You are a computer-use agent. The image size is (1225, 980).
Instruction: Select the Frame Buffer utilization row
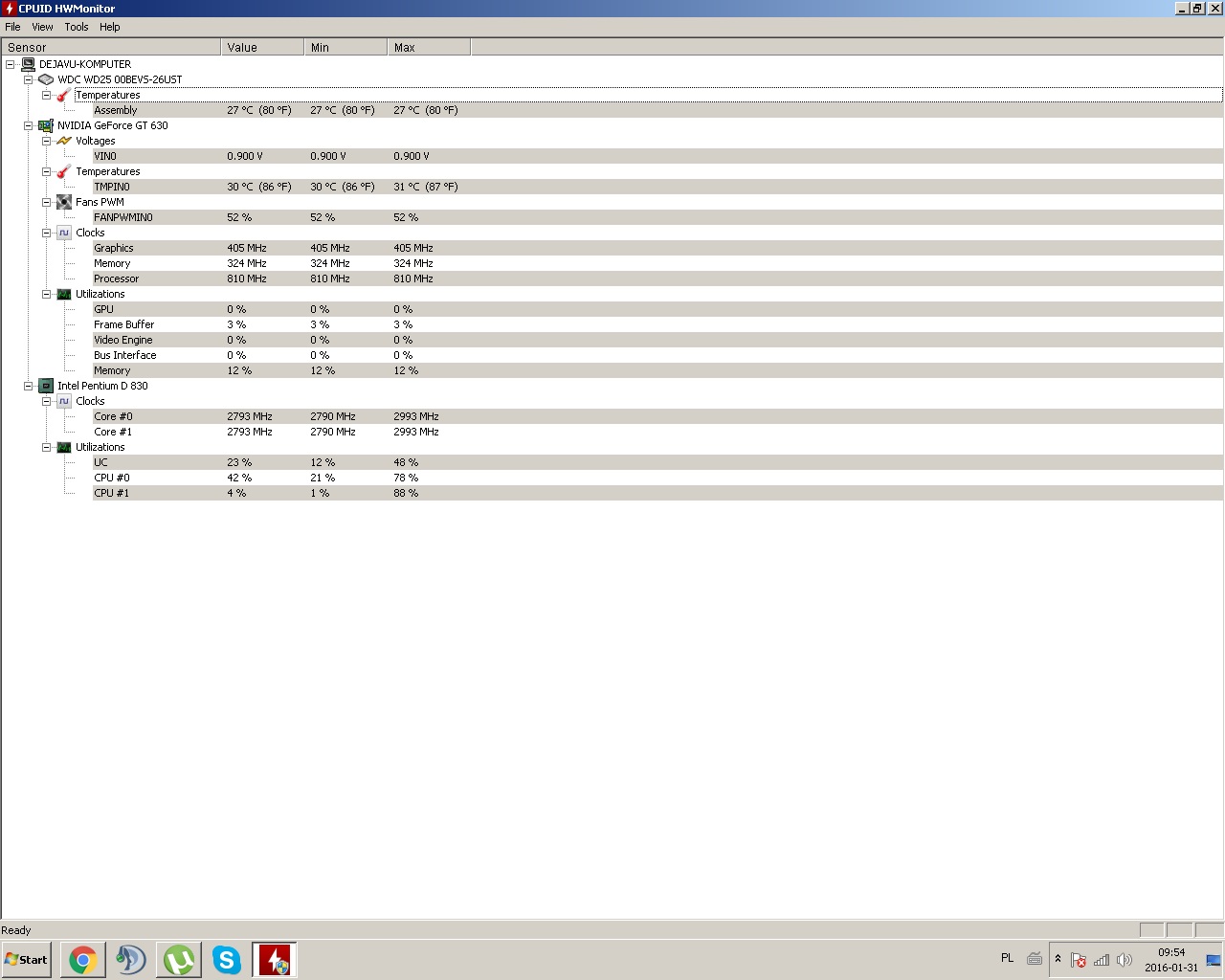coord(657,324)
